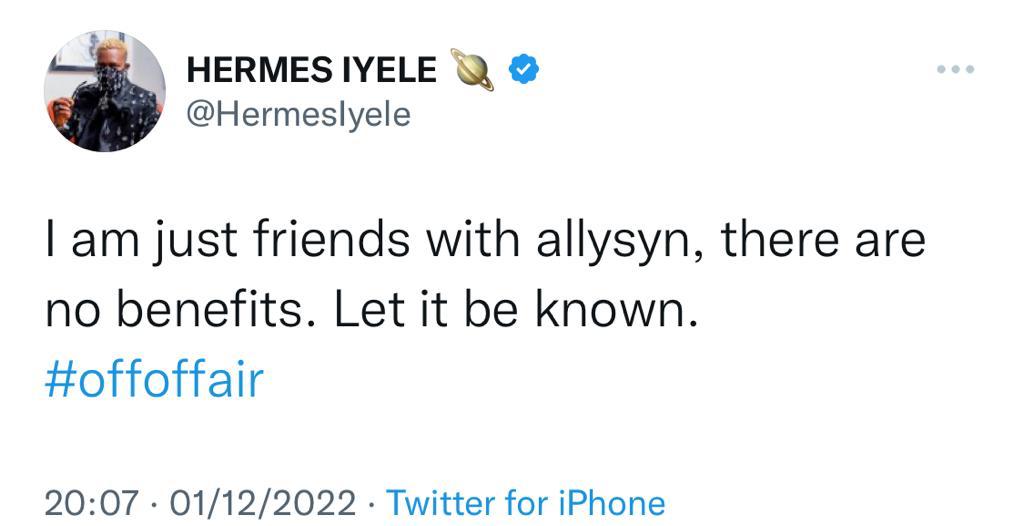The height and width of the screenshot is (526, 1024).
Task: Open Hermes Iyele's profile picture
Action: click(x=104, y=91)
